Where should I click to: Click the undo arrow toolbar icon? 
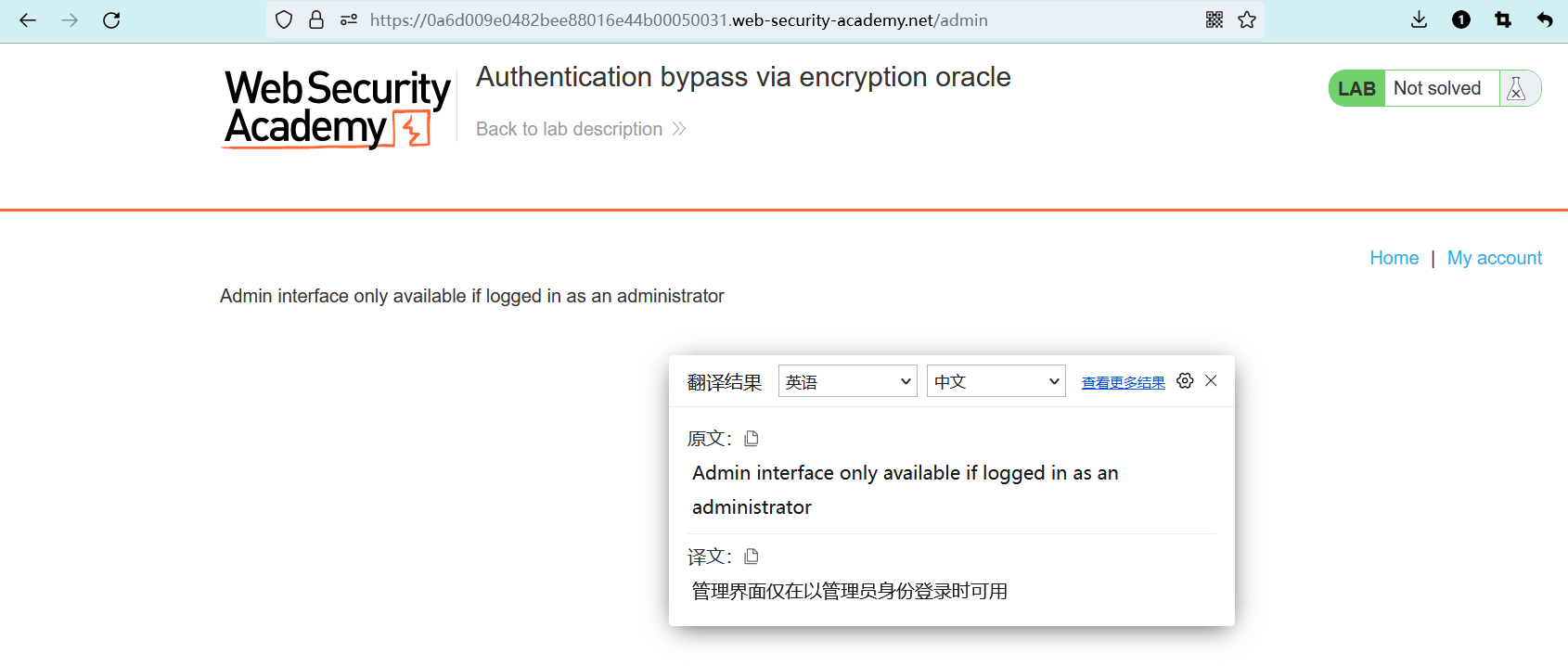pyautogui.click(x=1545, y=19)
